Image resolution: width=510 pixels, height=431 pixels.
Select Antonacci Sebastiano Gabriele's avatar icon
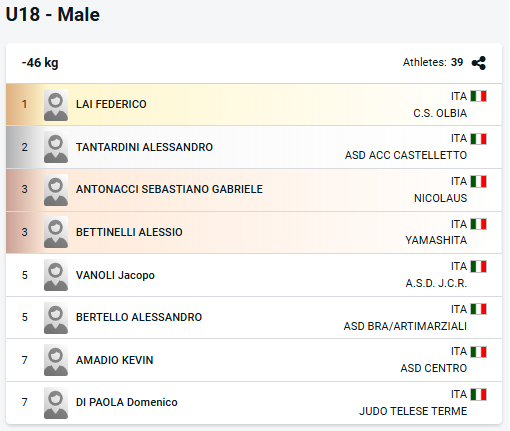(56, 190)
